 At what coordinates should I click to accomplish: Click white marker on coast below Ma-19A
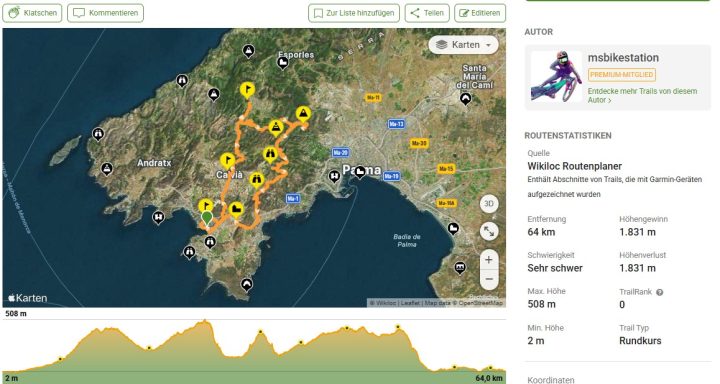point(453,228)
